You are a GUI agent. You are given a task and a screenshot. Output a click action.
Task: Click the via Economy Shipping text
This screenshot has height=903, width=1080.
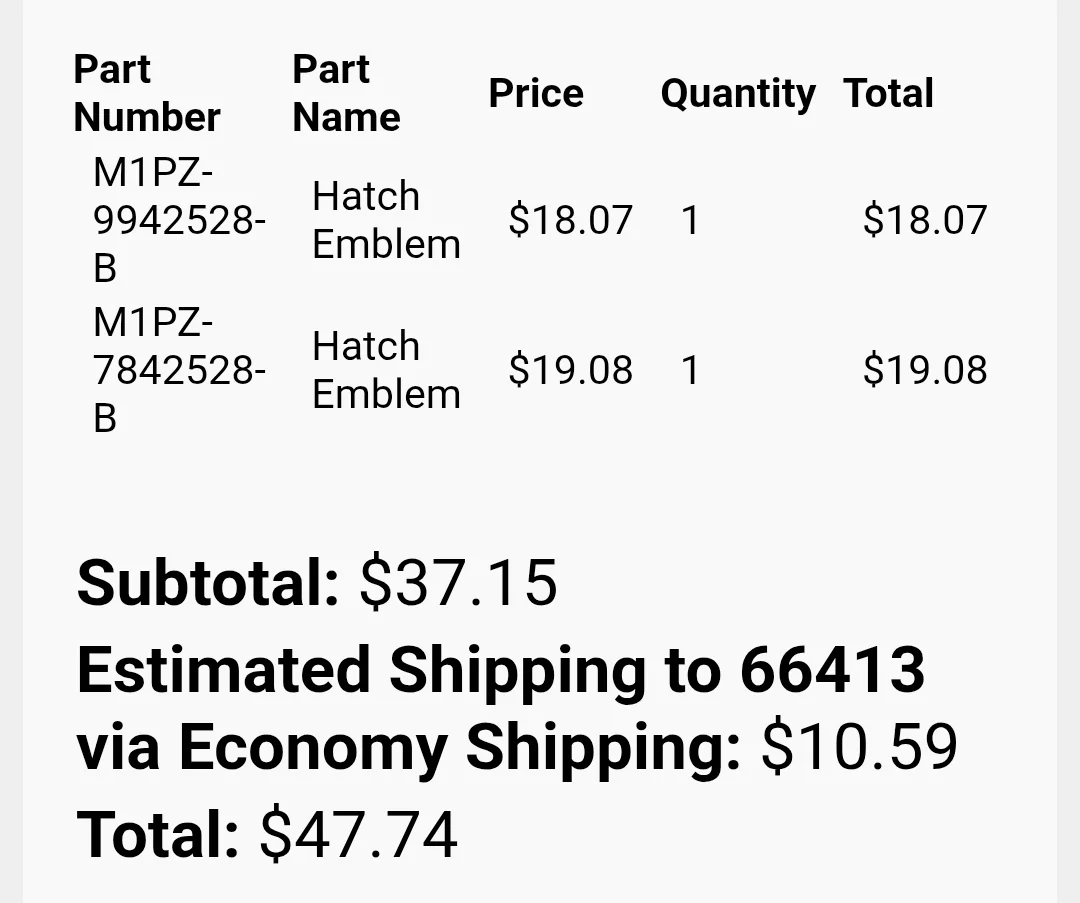tap(408, 748)
